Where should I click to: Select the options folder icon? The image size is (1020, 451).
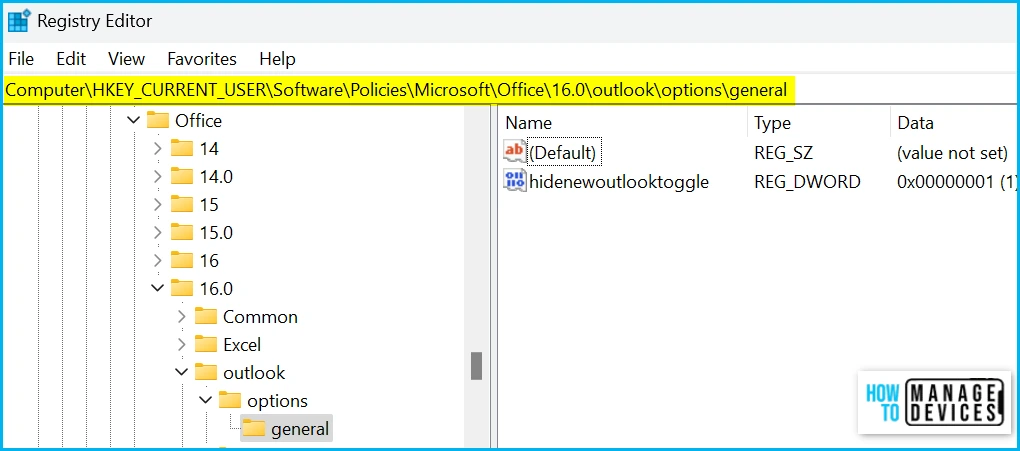(230, 400)
